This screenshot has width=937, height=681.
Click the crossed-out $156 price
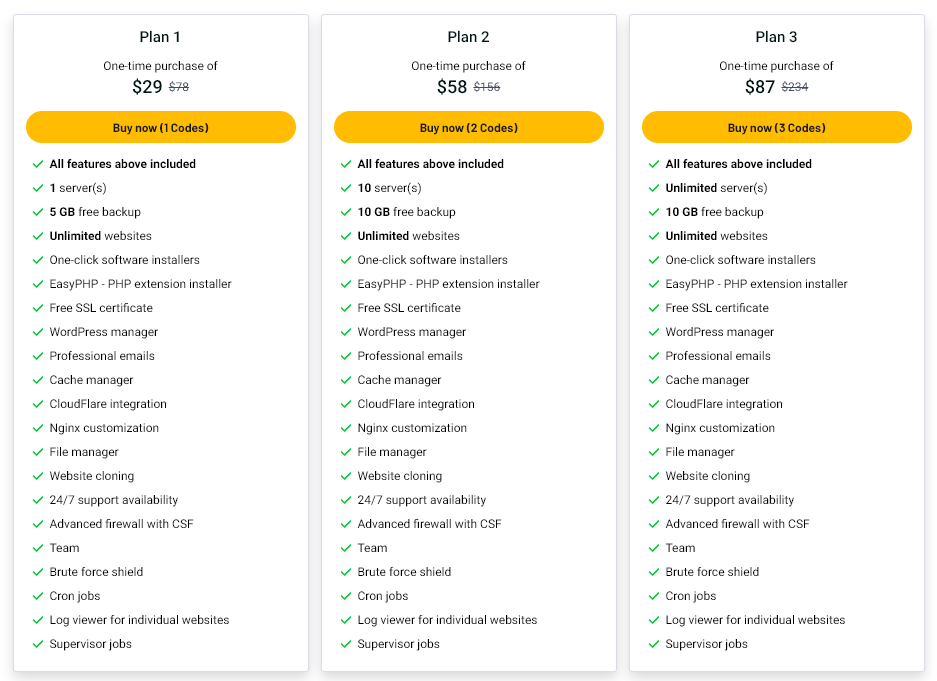[487, 87]
